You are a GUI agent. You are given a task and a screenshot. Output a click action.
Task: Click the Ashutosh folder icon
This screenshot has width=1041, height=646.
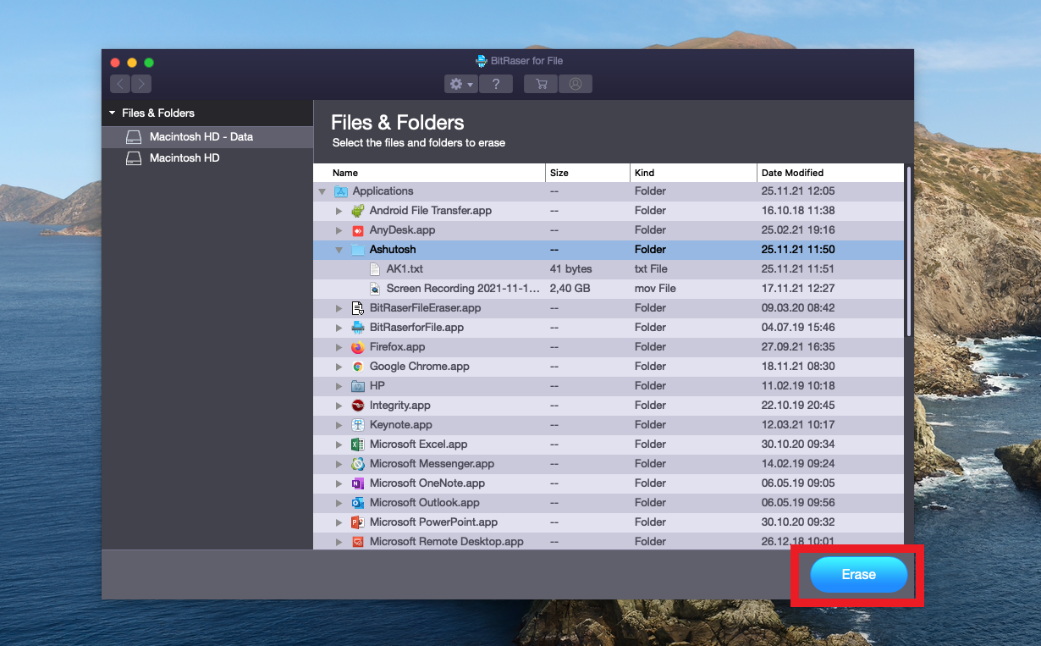tap(358, 250)
